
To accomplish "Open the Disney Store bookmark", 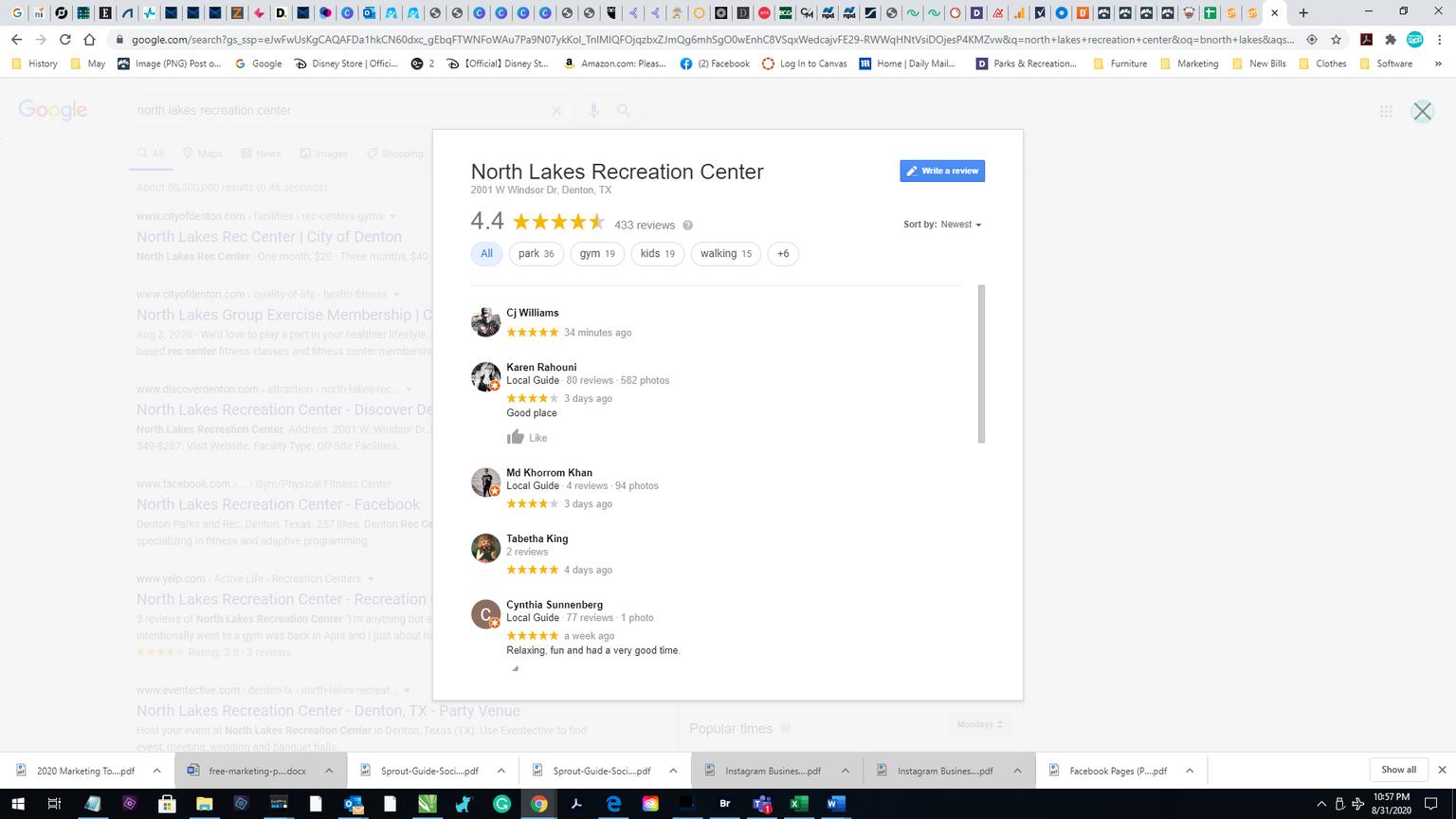I will tap(347, 64).
